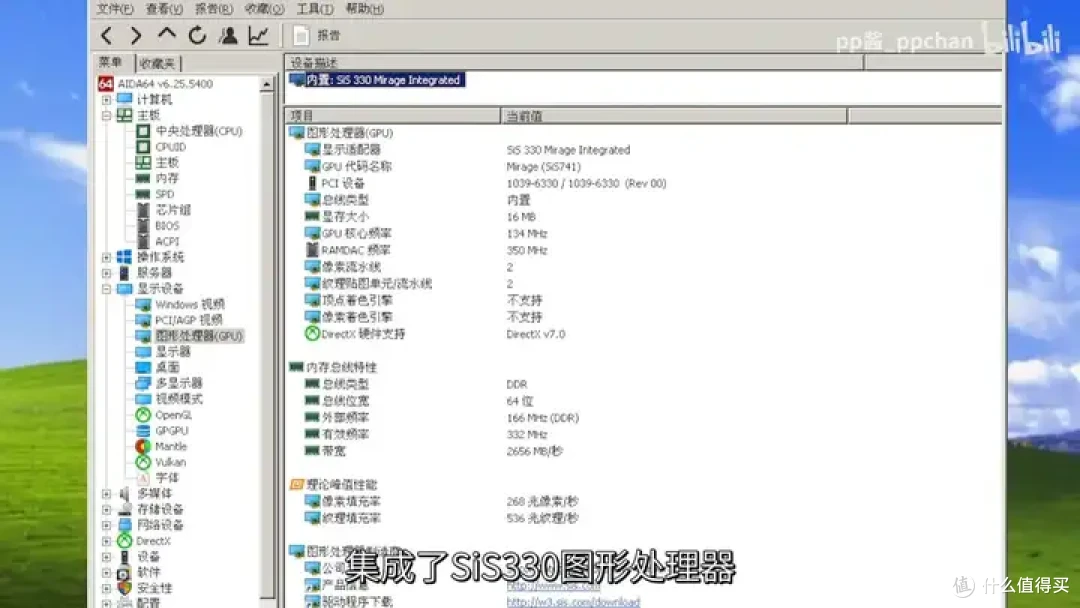Open the graph chart toolbar icon
Image resolution: width=1080 pixels, height=608 pixels.
[x=258, y=35]
